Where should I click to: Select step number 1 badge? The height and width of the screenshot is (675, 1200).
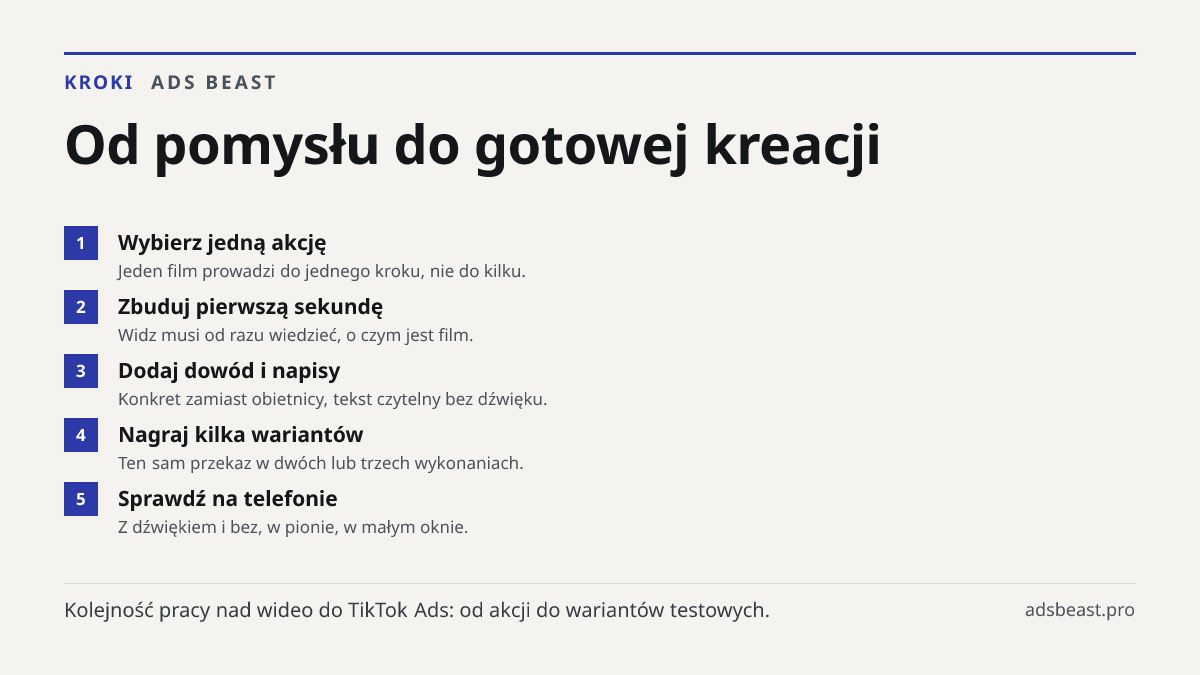tap(81, 243)
